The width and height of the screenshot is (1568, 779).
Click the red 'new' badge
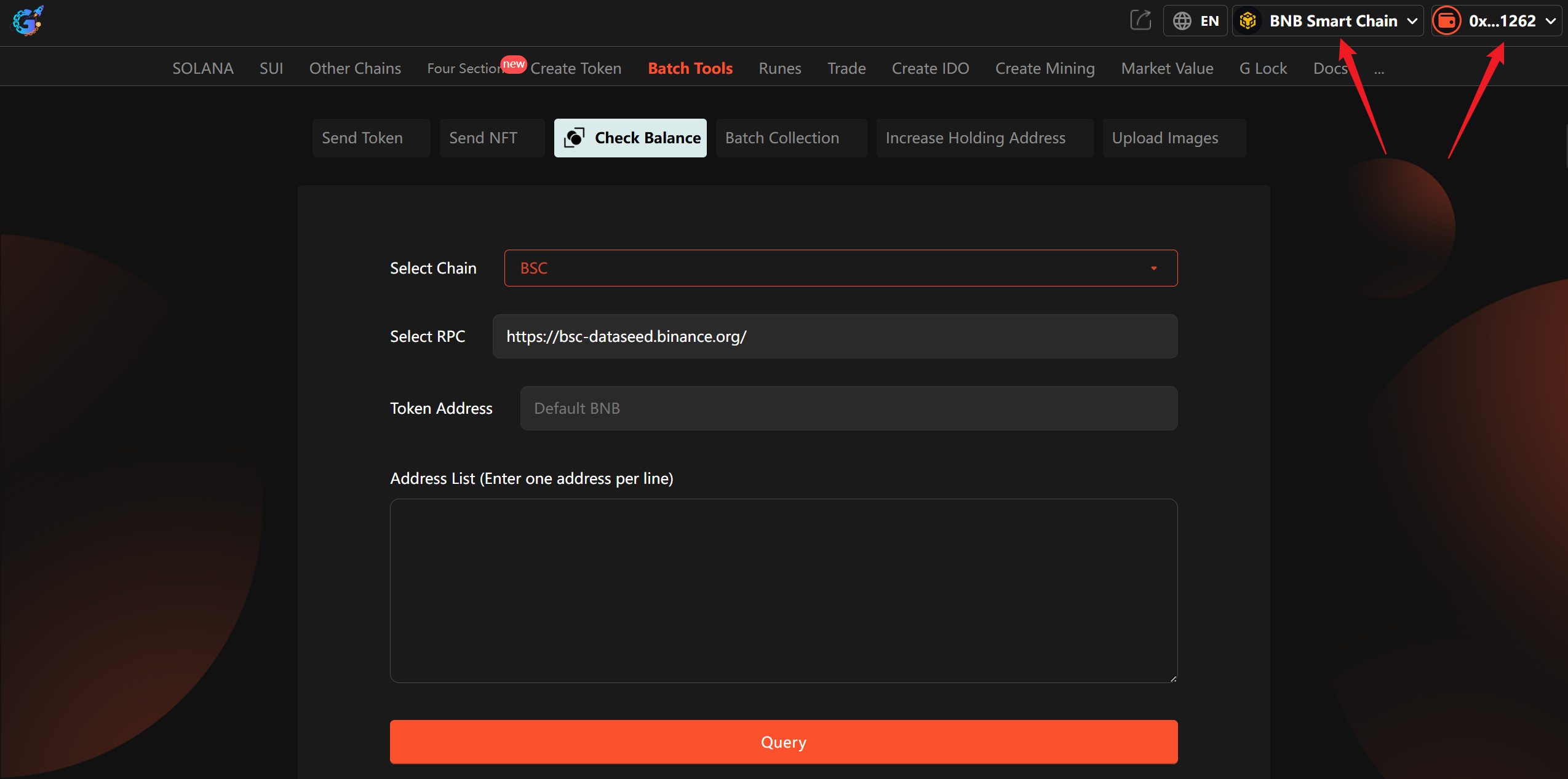[514, 64]
